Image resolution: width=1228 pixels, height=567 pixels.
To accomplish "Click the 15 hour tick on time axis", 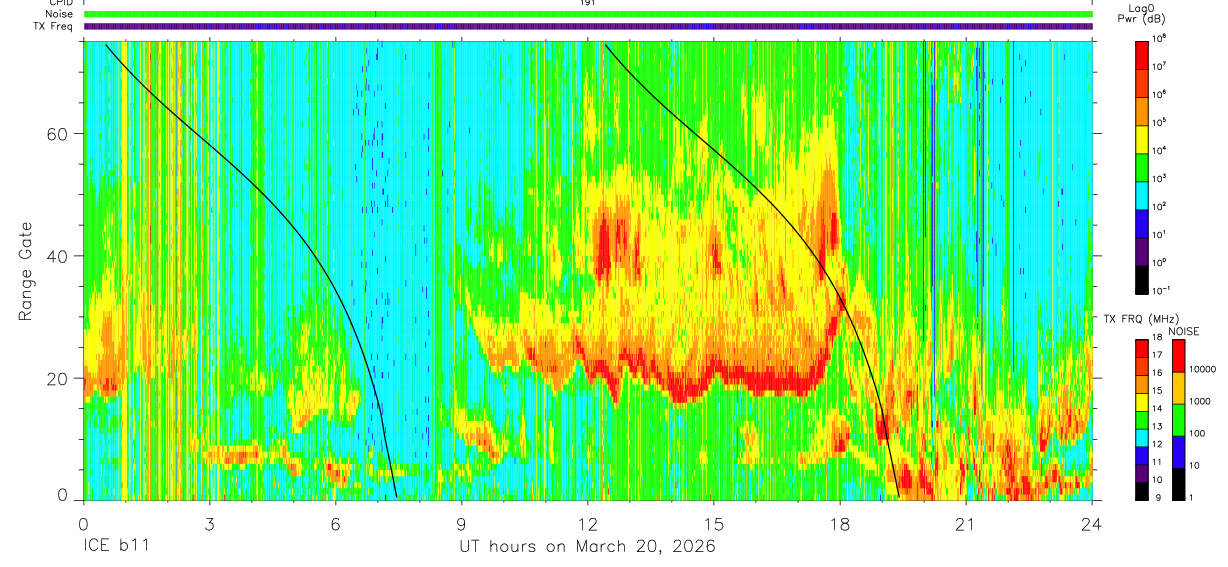I will pyautogui.click(x=714, y=524).
